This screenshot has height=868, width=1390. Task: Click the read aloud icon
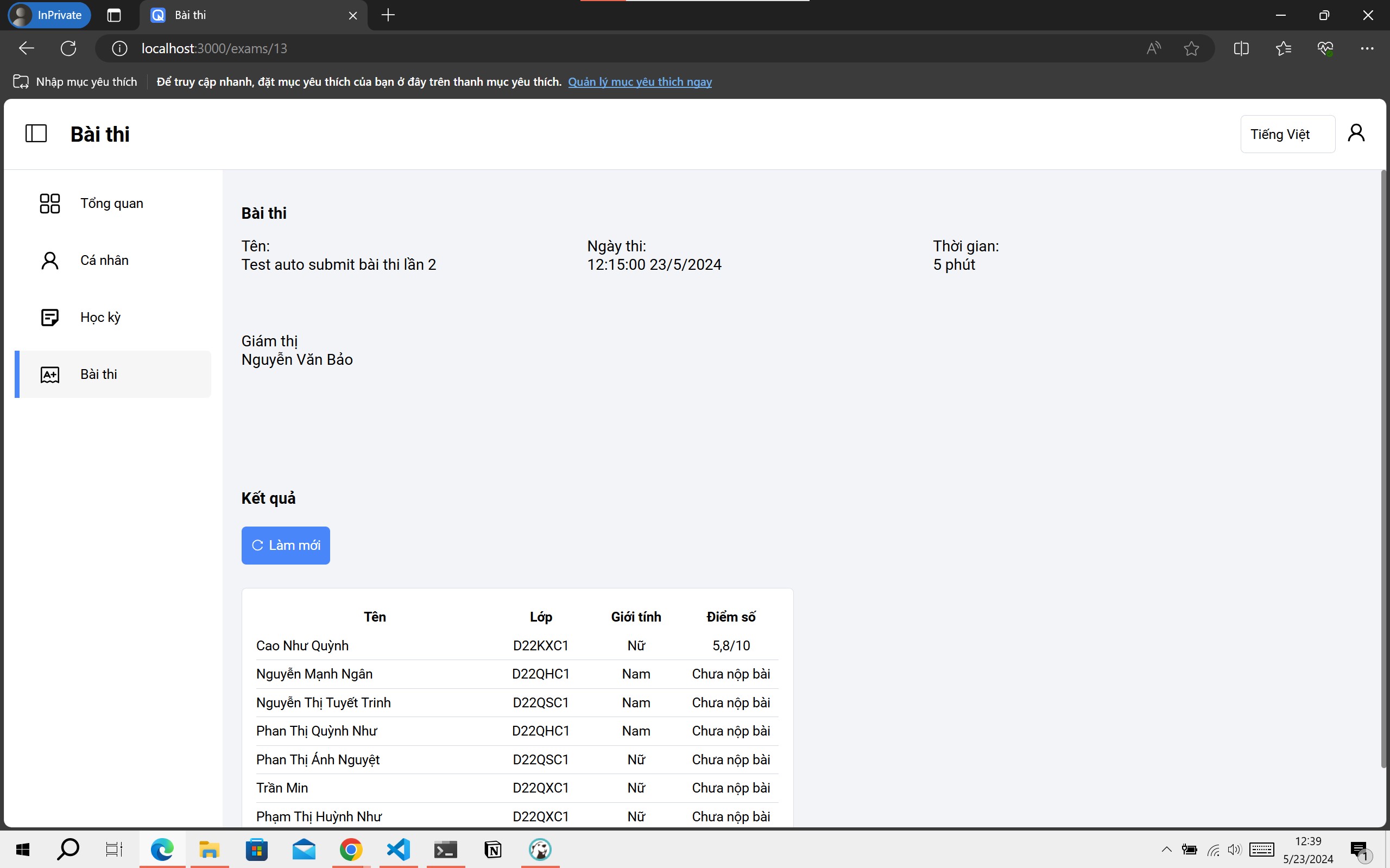coord(1153,49)
